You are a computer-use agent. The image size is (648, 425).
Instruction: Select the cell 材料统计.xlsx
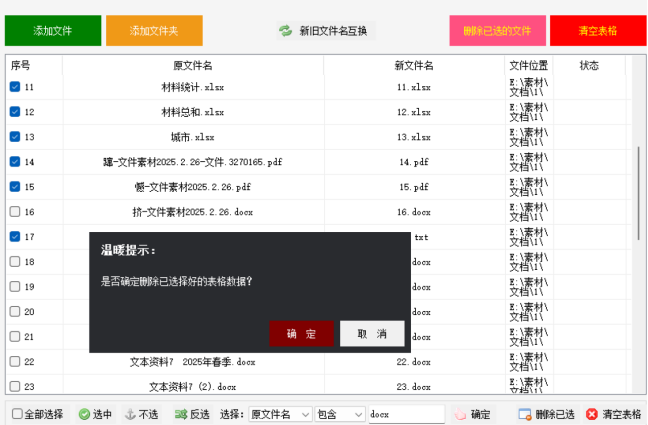pos(193,87)
